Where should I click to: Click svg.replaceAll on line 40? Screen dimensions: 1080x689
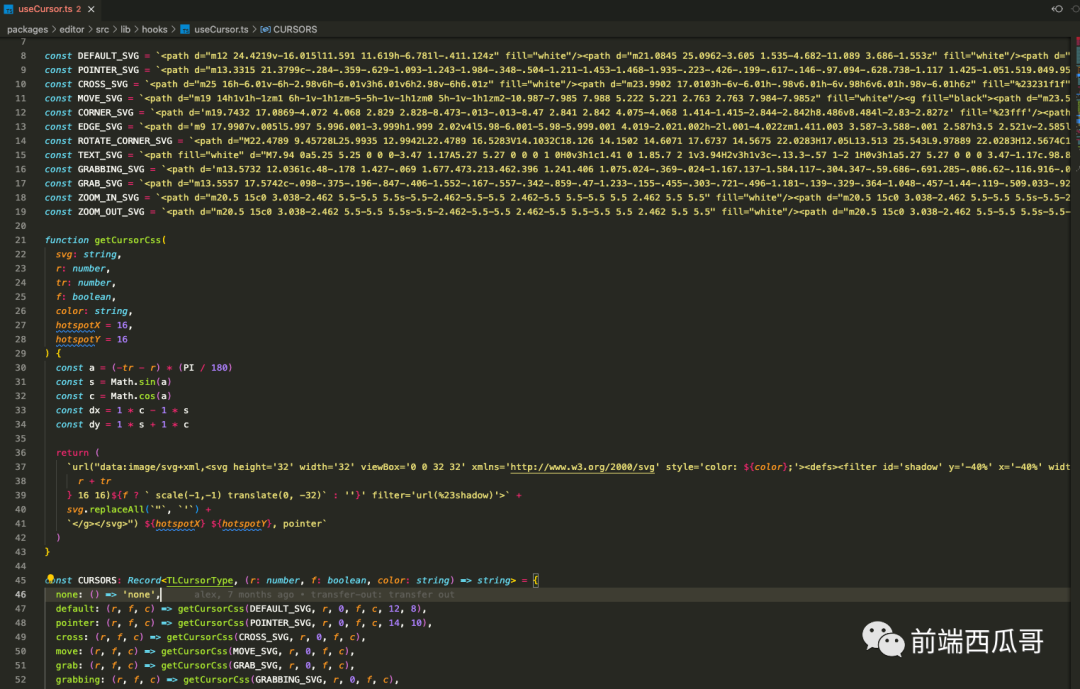click(105, 509)
